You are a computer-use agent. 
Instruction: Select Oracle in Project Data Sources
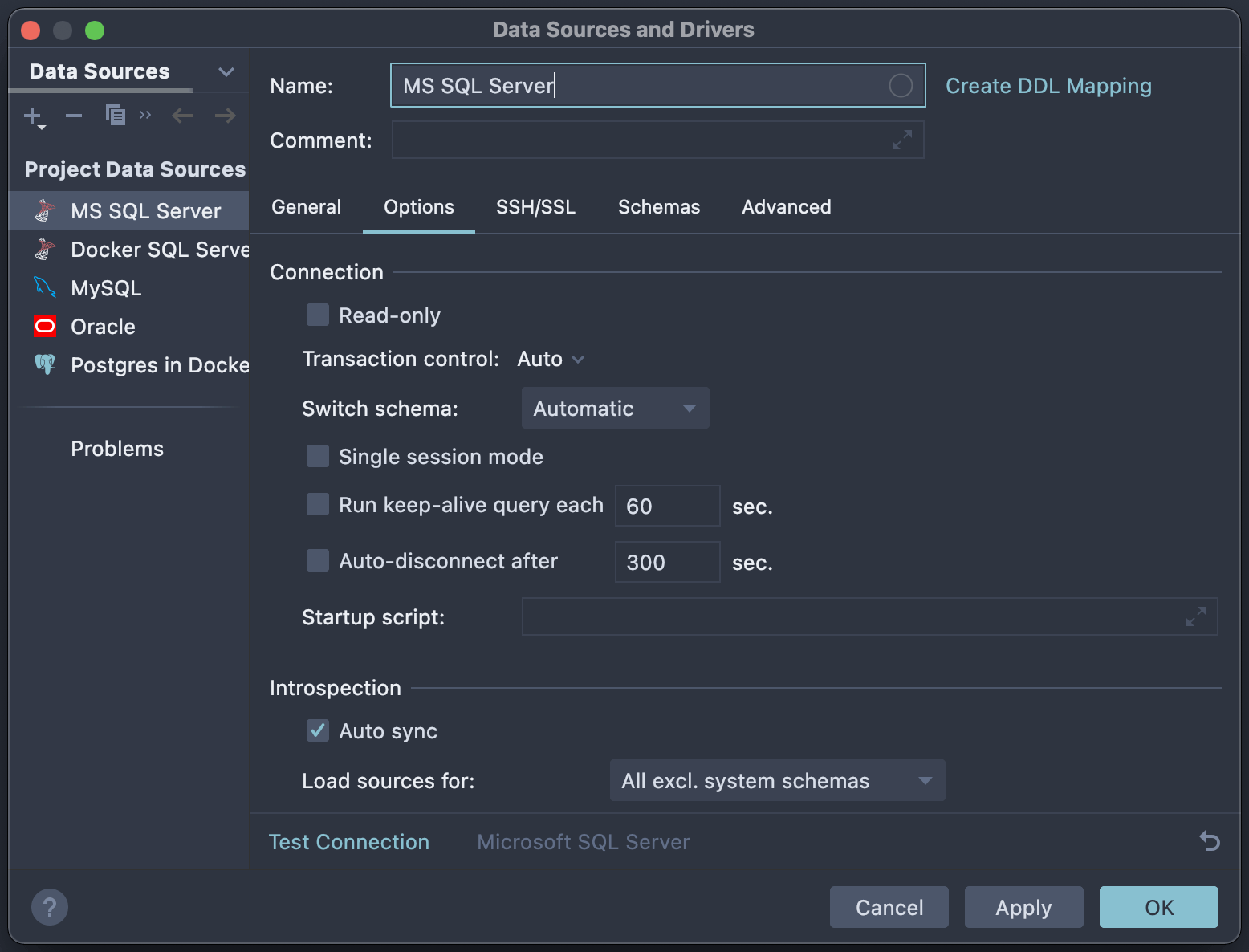click(x=103, y=327)
